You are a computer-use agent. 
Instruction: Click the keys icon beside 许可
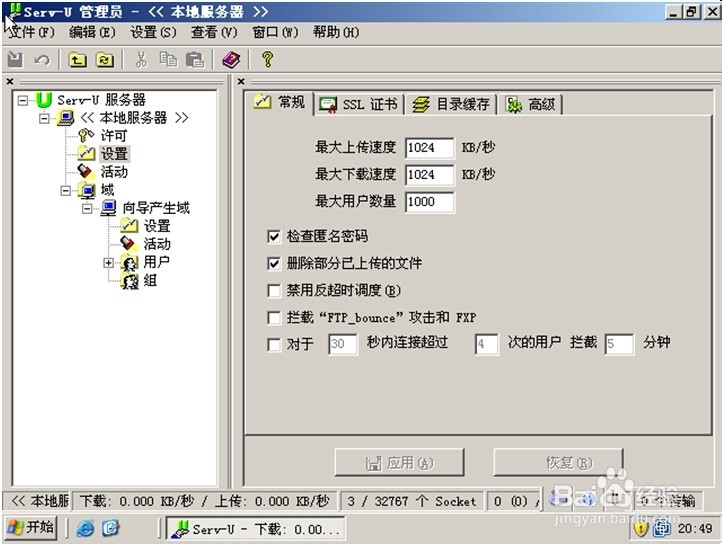(x=86, y=136)
